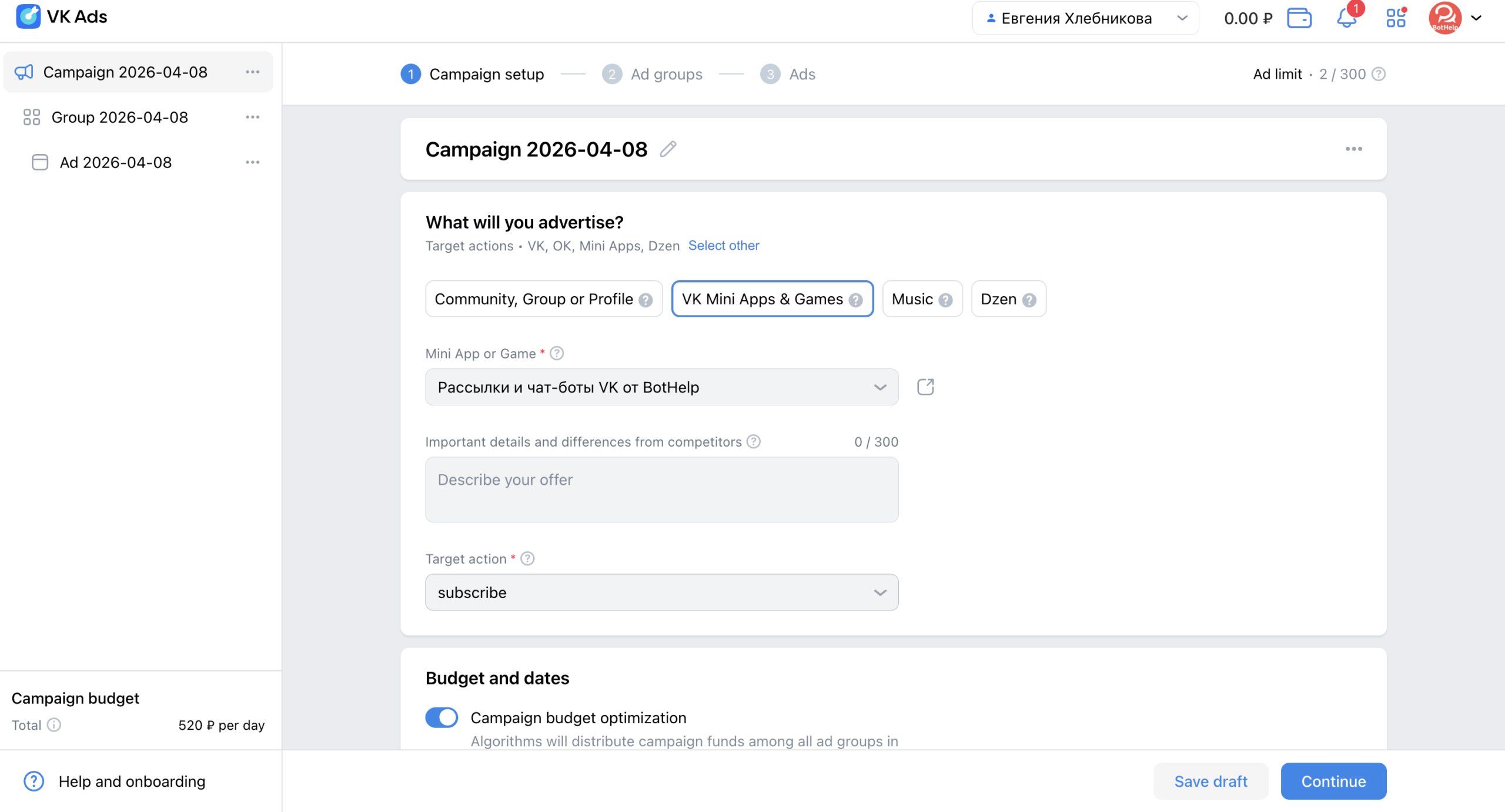Click the Describe your offer text field
The width and height of the screenshot is (1505, 812).
[x=661, y=489]
